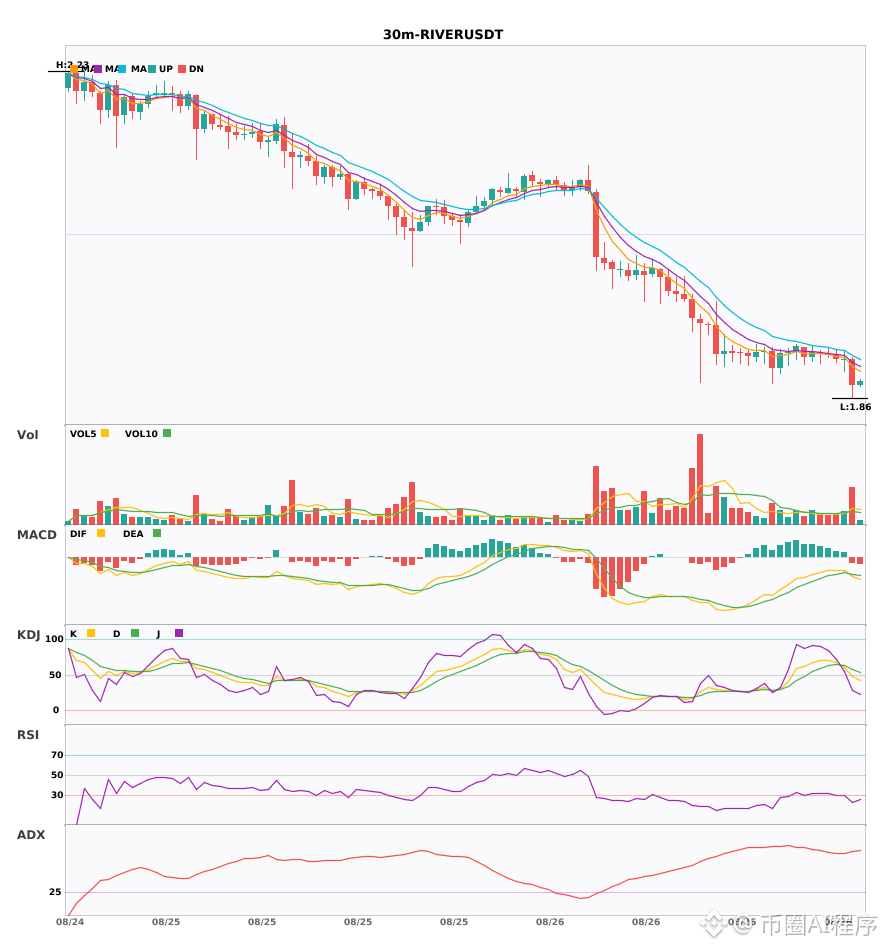Select the KDJ panel label
Image resolution: width=885 pixels, height=950 pixels.
click(28, 635)
